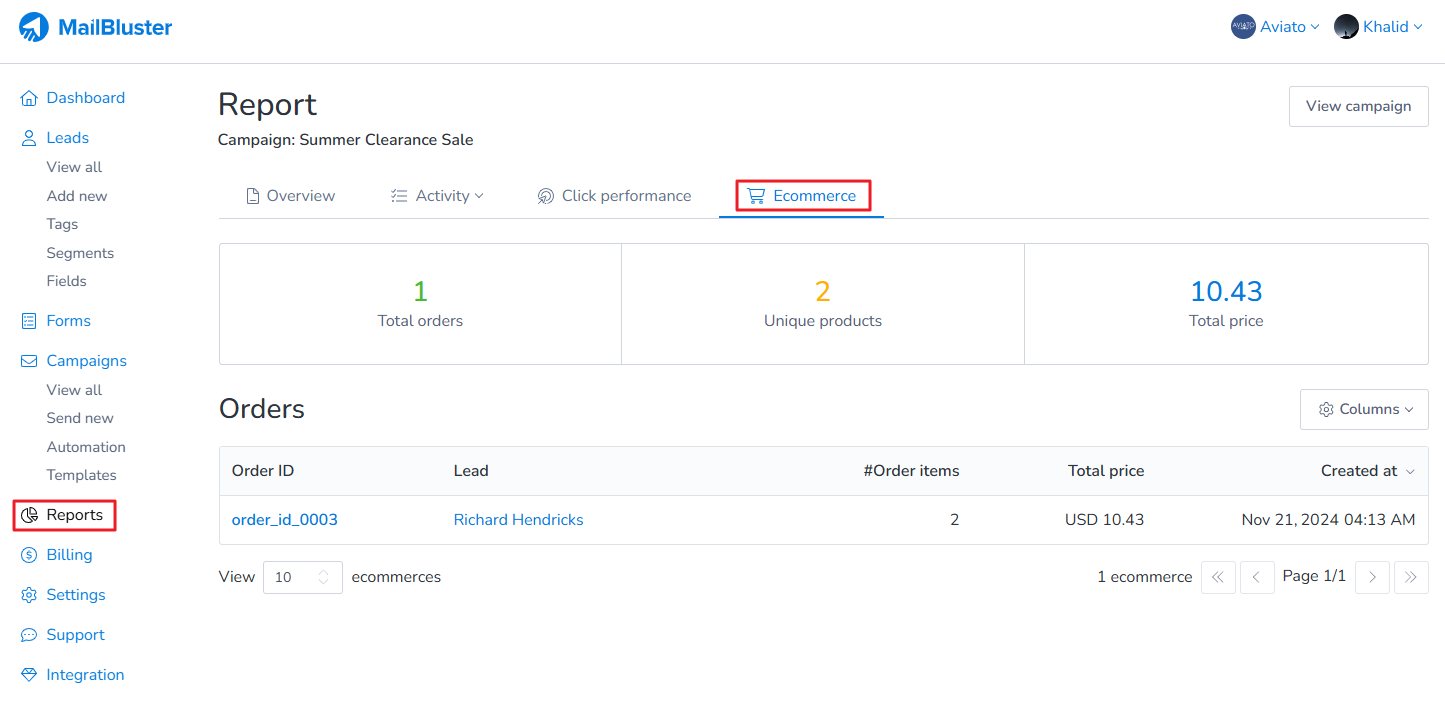This screenshot has width=1445, height=716.
Task: Click the Integration diamond icon
Action: tap(29, 675)
